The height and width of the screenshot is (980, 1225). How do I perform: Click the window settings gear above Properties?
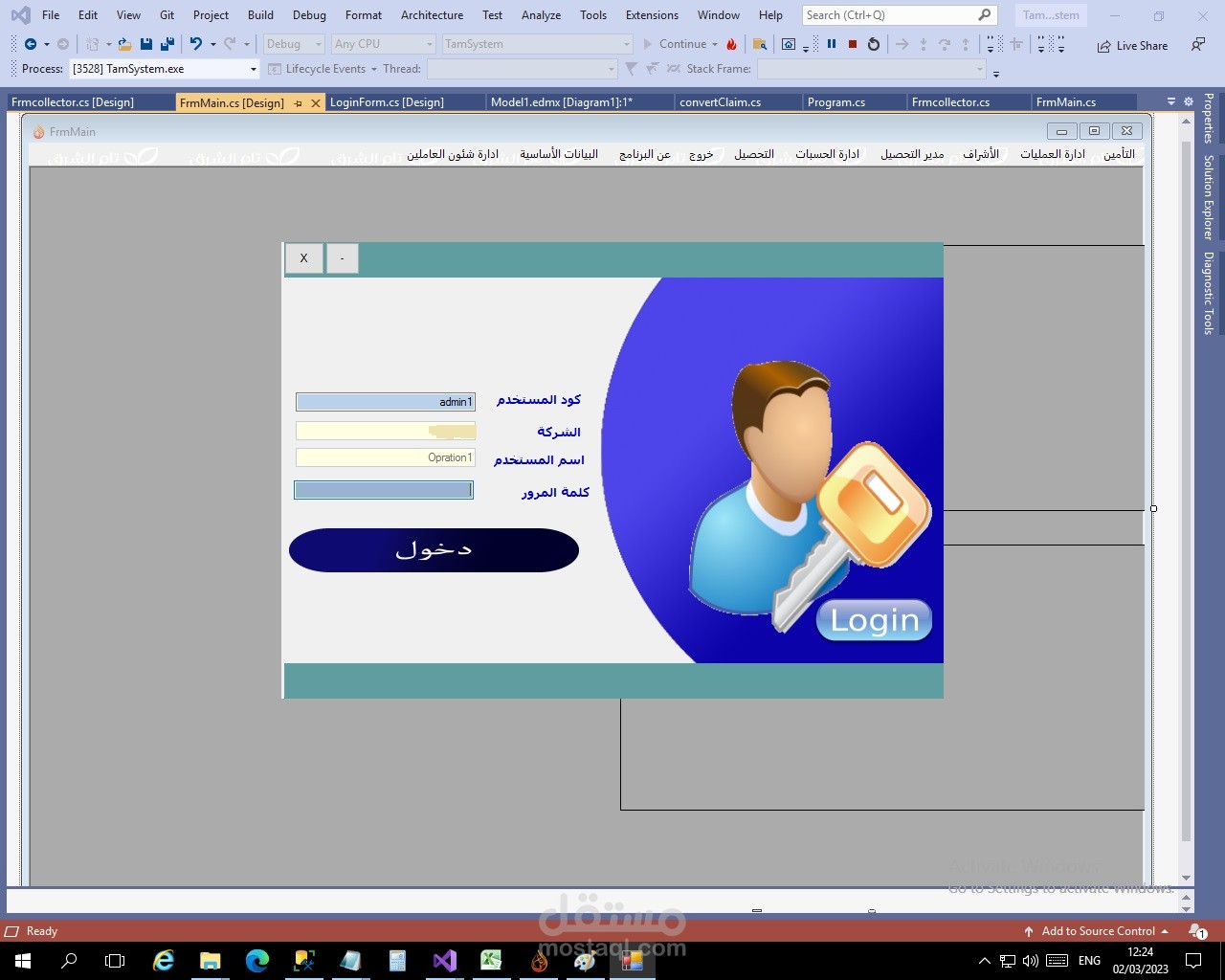click(x=1189, y=101)
